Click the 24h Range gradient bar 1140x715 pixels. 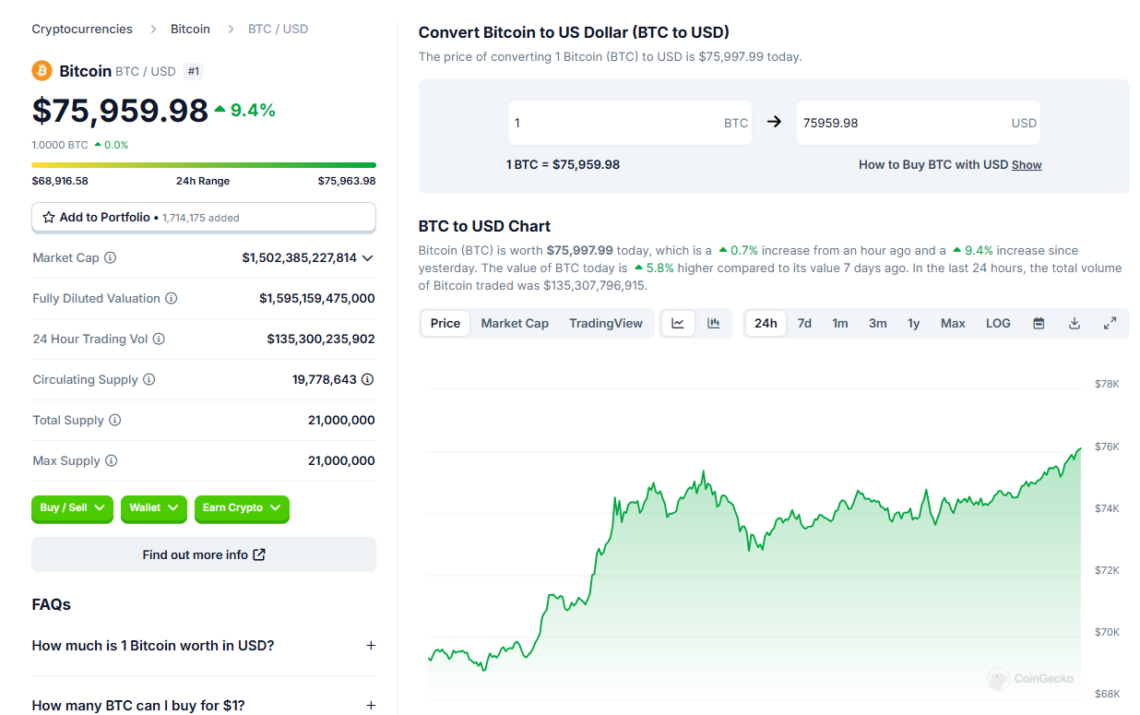click(203, 164)
